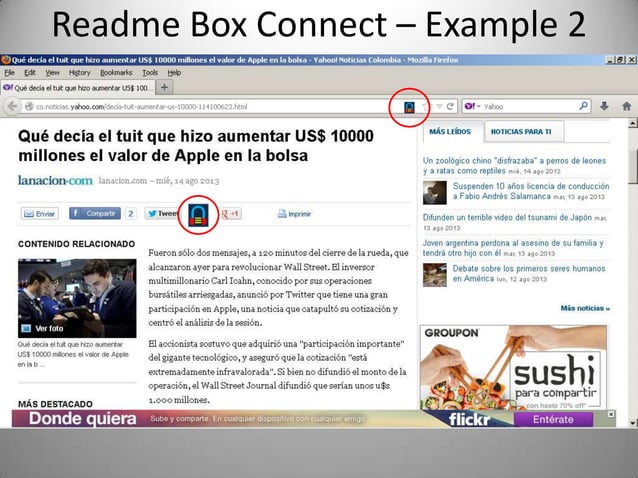Go to the Firefox home page icon
Image resolution: width=638 pixels, height=478 pixels.
(x=627, y=106)
